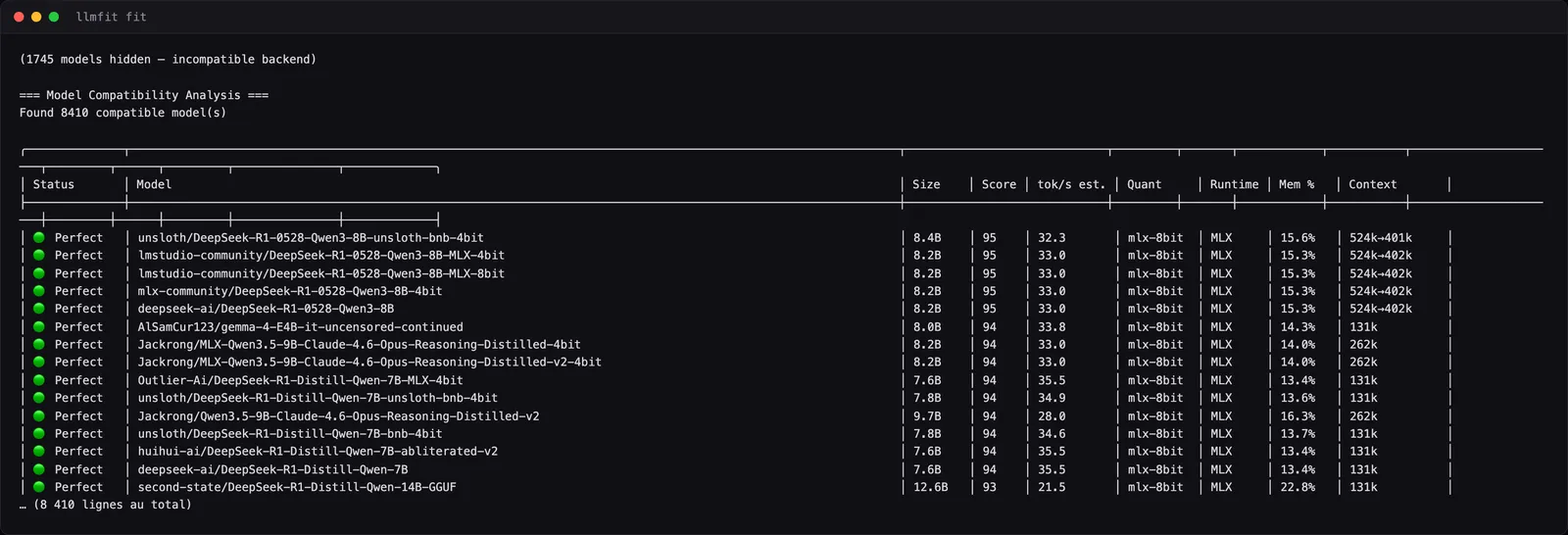
Task: Click the '1745 models hidden' notice line
Action: pos(168,59)
